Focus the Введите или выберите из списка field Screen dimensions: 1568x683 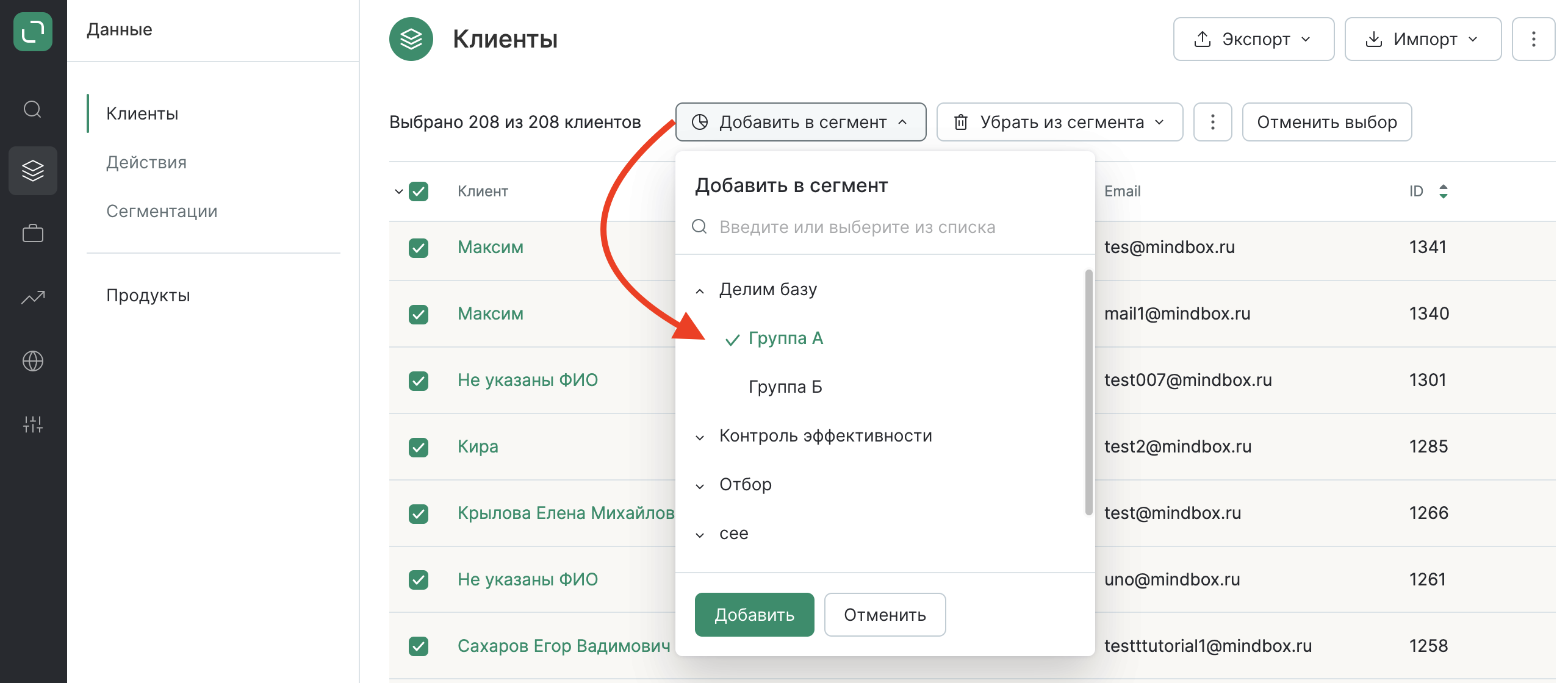point(885,227)
